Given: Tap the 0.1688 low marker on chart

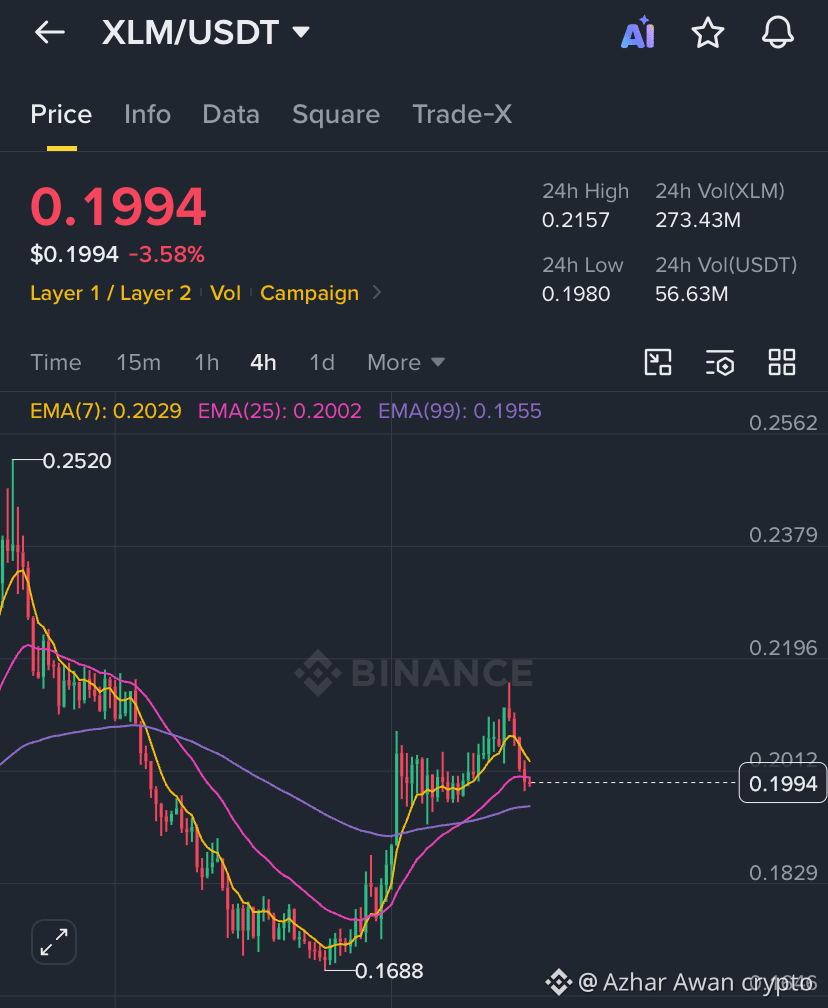Looking at the screenshot, I should [389, 971].
